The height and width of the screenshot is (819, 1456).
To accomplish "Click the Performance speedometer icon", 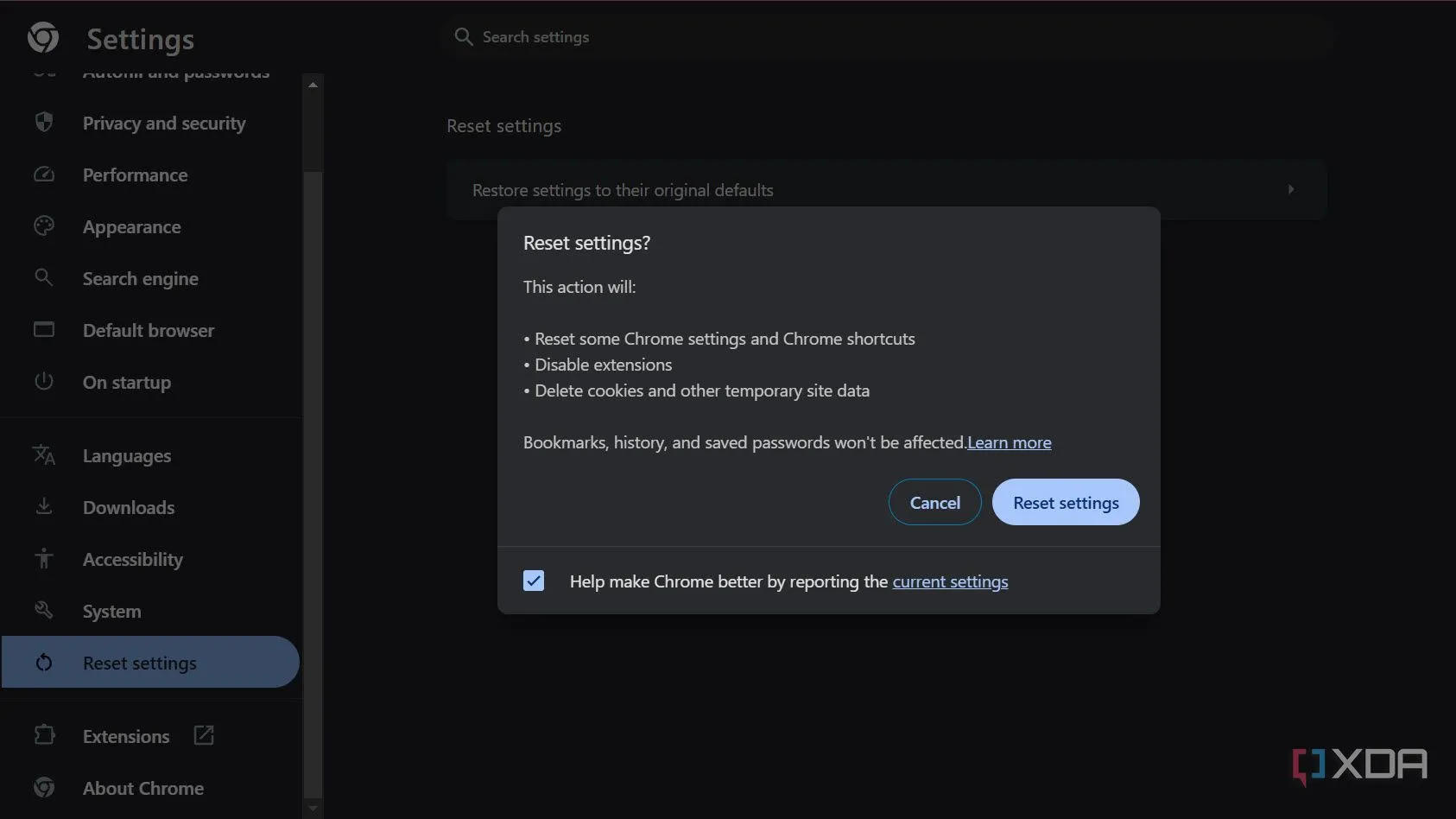I will 44,175.
